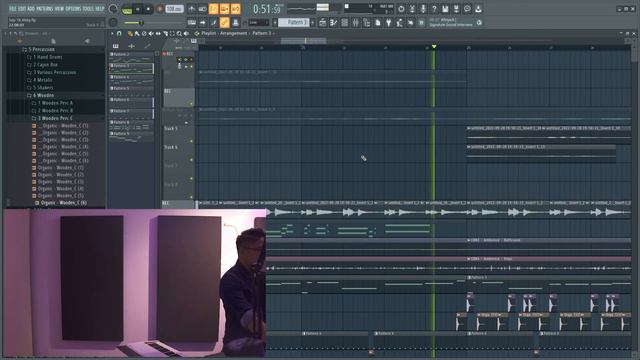
Task: Click the download arrow icon in top toolbar
Action: pos(478,9)
